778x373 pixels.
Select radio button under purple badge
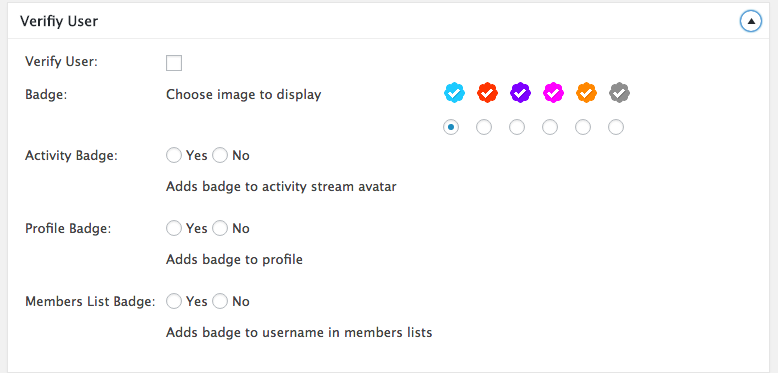tap(517, 127)
